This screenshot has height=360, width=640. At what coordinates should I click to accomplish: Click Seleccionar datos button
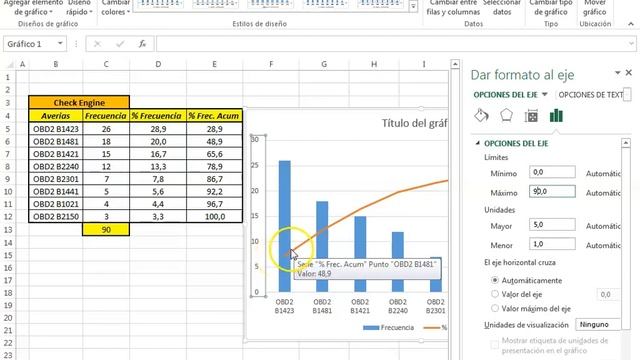502,8
